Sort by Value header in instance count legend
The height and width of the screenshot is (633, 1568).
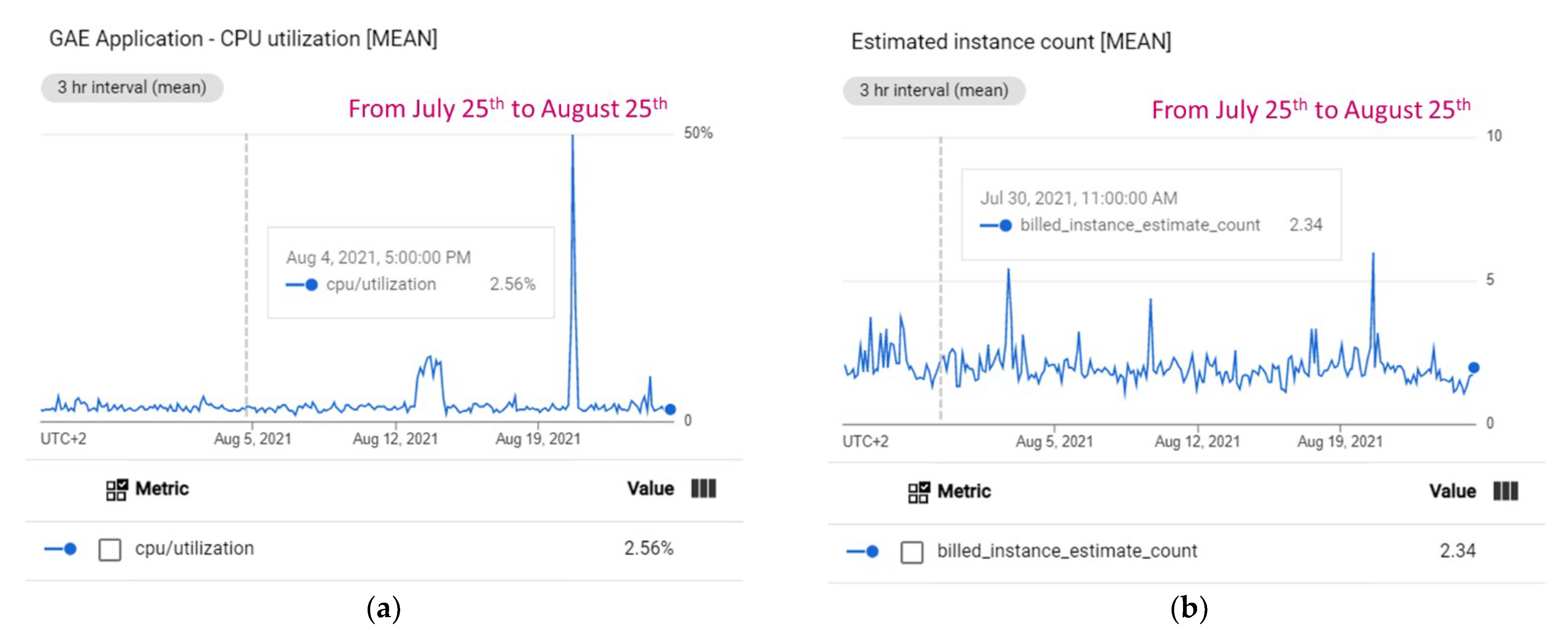(x=1452, y=491)
